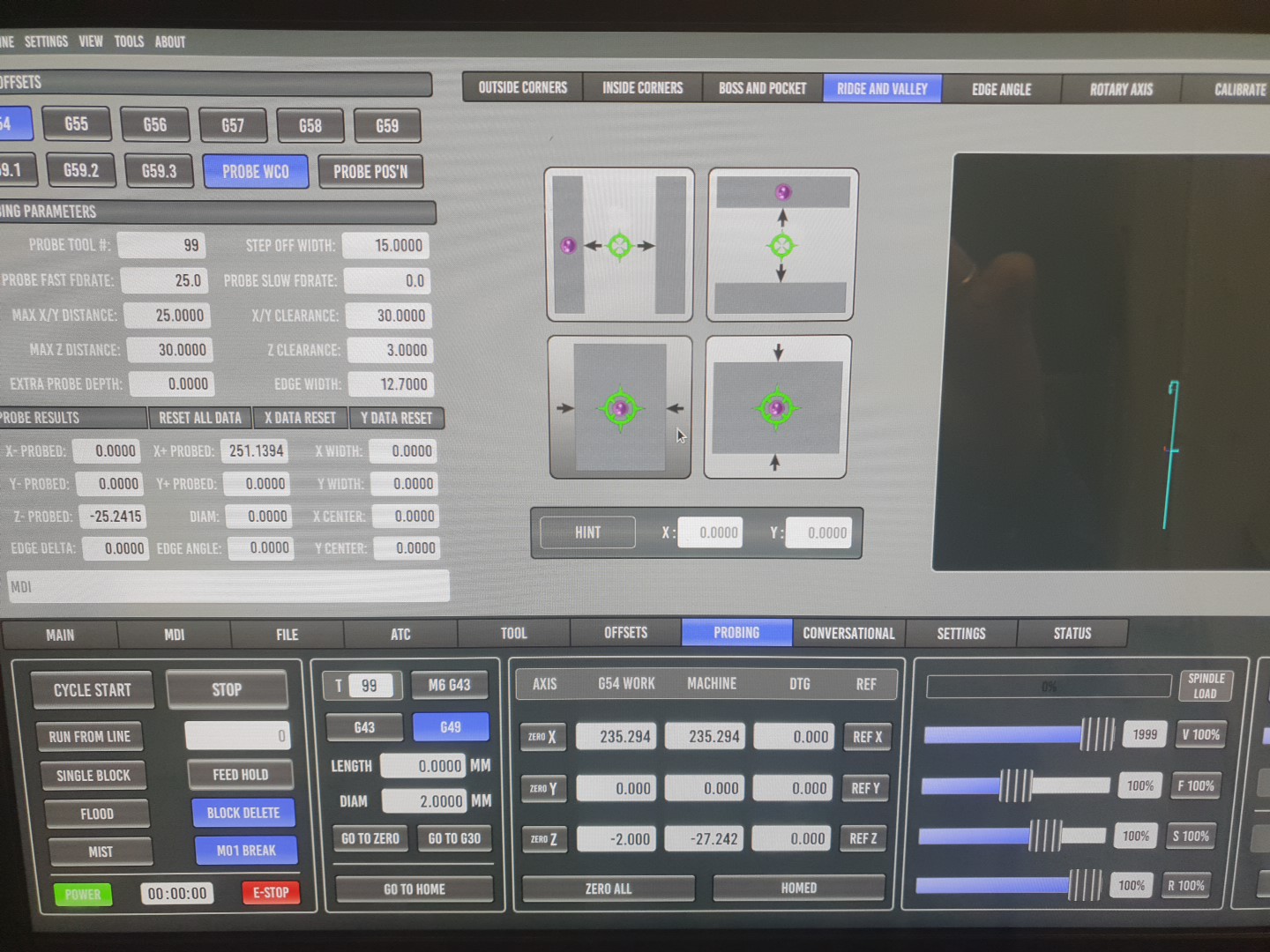Switch to ROTARY AXIS tab
1270x952 pixels.
click(1121, 89)
